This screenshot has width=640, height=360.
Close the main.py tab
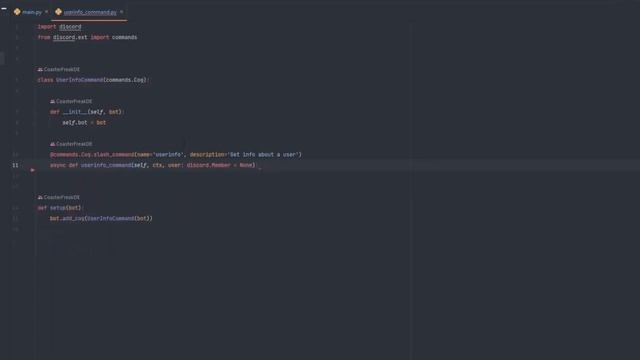click(46, 12)
